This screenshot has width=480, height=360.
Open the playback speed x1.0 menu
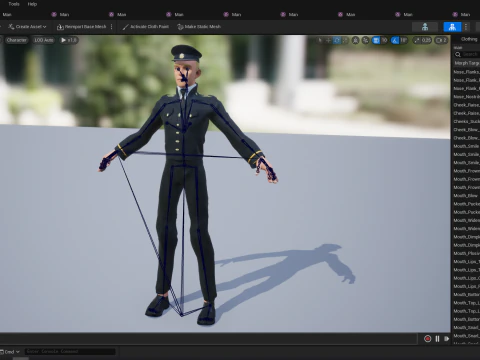tap(68, 40)
